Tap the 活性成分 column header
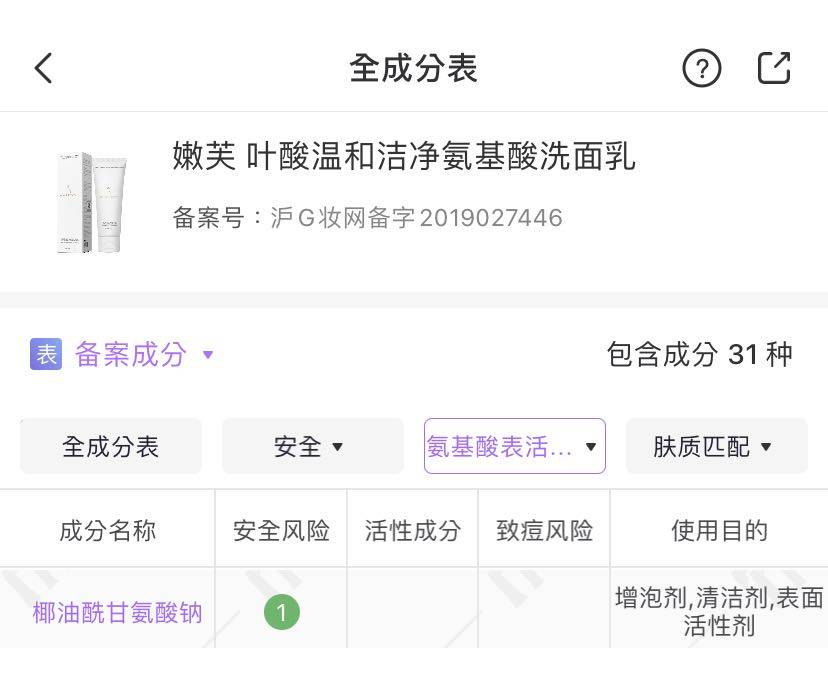The image size is (828, 684). coord(412,530)
